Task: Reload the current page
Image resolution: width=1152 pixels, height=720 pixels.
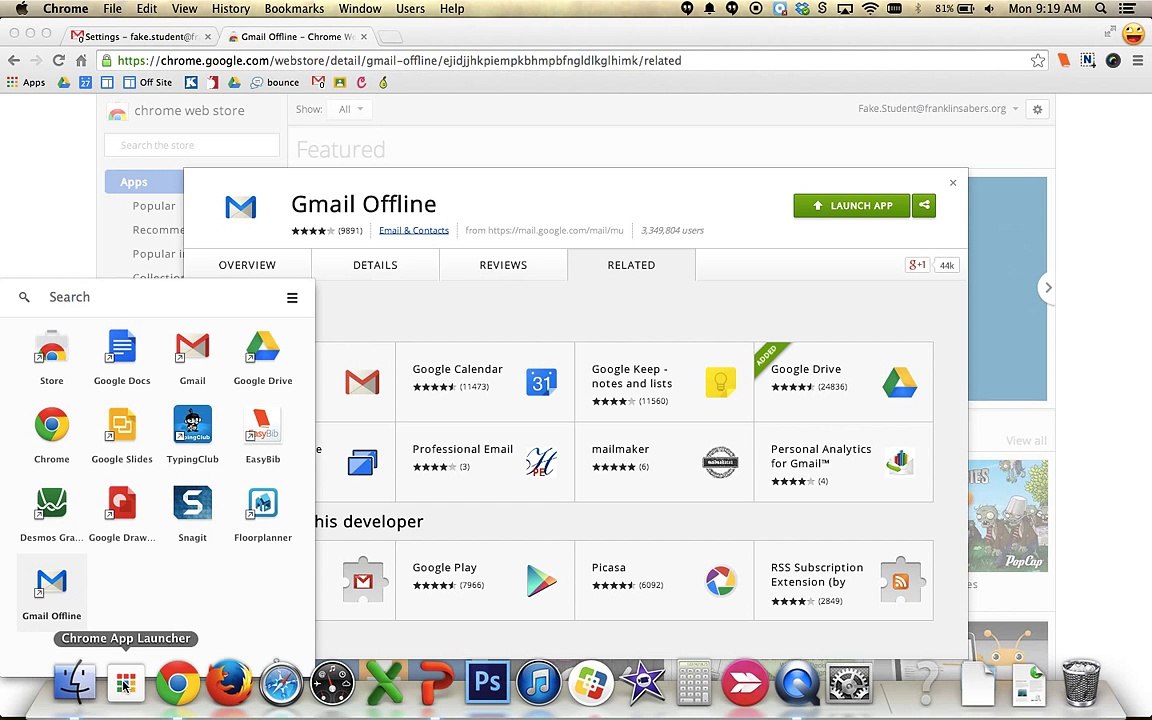Action: 59,61
